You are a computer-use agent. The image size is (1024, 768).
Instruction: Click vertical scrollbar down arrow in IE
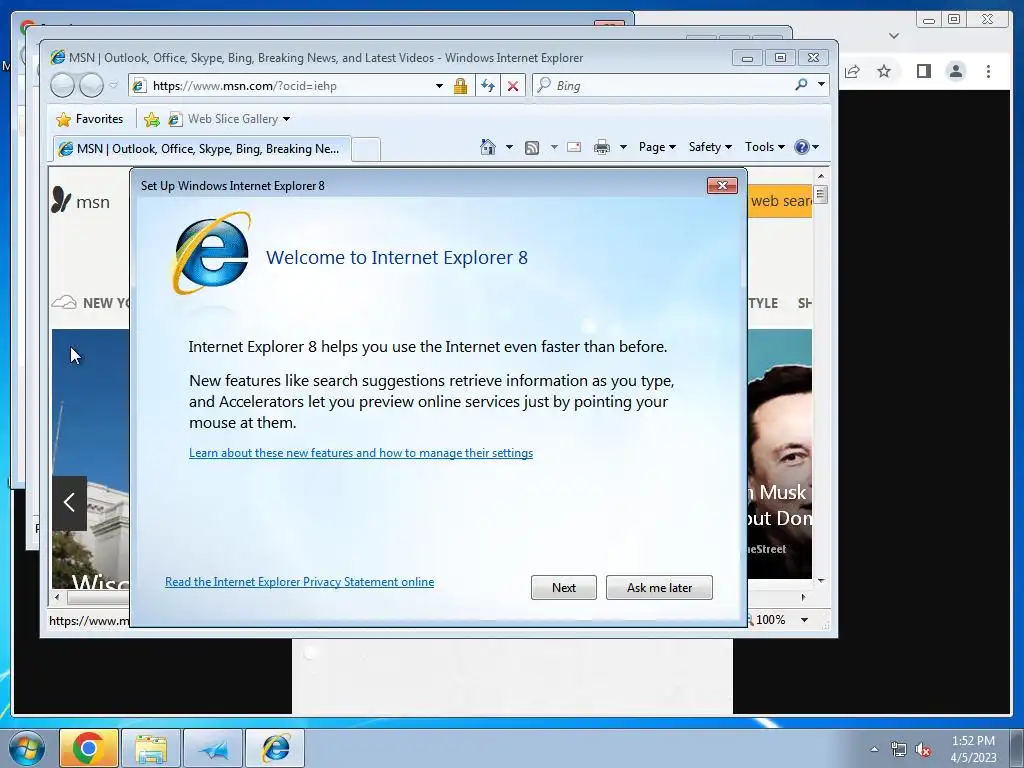click(x=821, y=580)
